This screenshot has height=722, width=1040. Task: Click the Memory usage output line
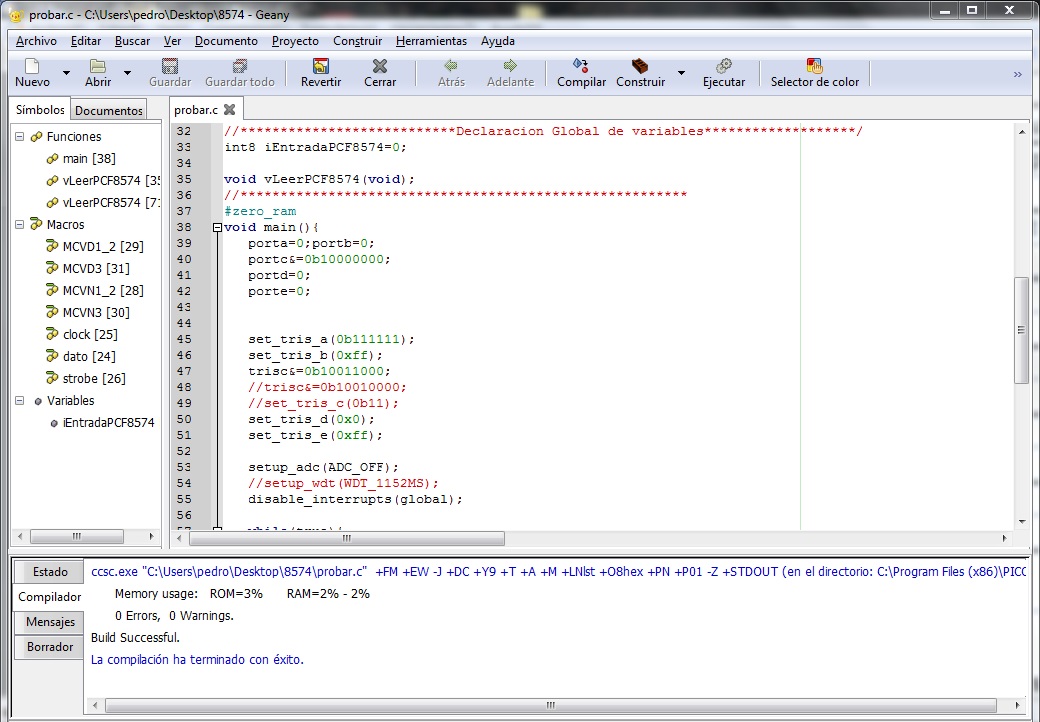click(x=242, y=594)
